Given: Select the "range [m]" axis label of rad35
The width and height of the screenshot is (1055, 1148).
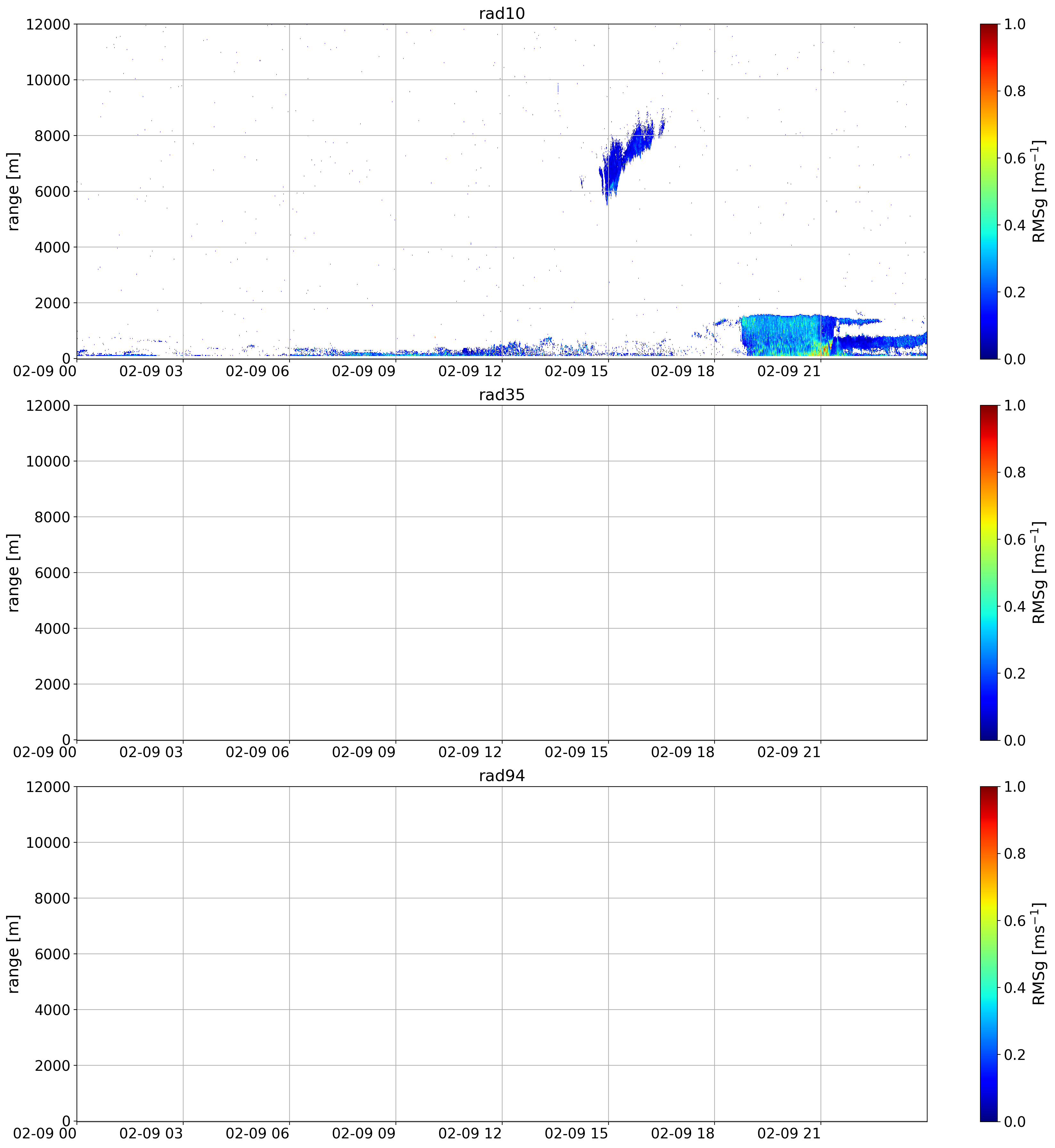Looking at the screenshot, I should (x=13, y=573).
